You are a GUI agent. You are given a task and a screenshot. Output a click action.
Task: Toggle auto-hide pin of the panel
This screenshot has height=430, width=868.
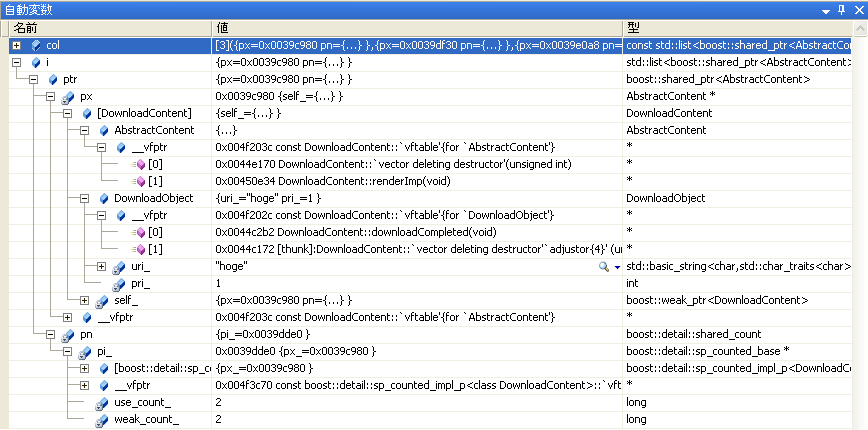(841, 10)
